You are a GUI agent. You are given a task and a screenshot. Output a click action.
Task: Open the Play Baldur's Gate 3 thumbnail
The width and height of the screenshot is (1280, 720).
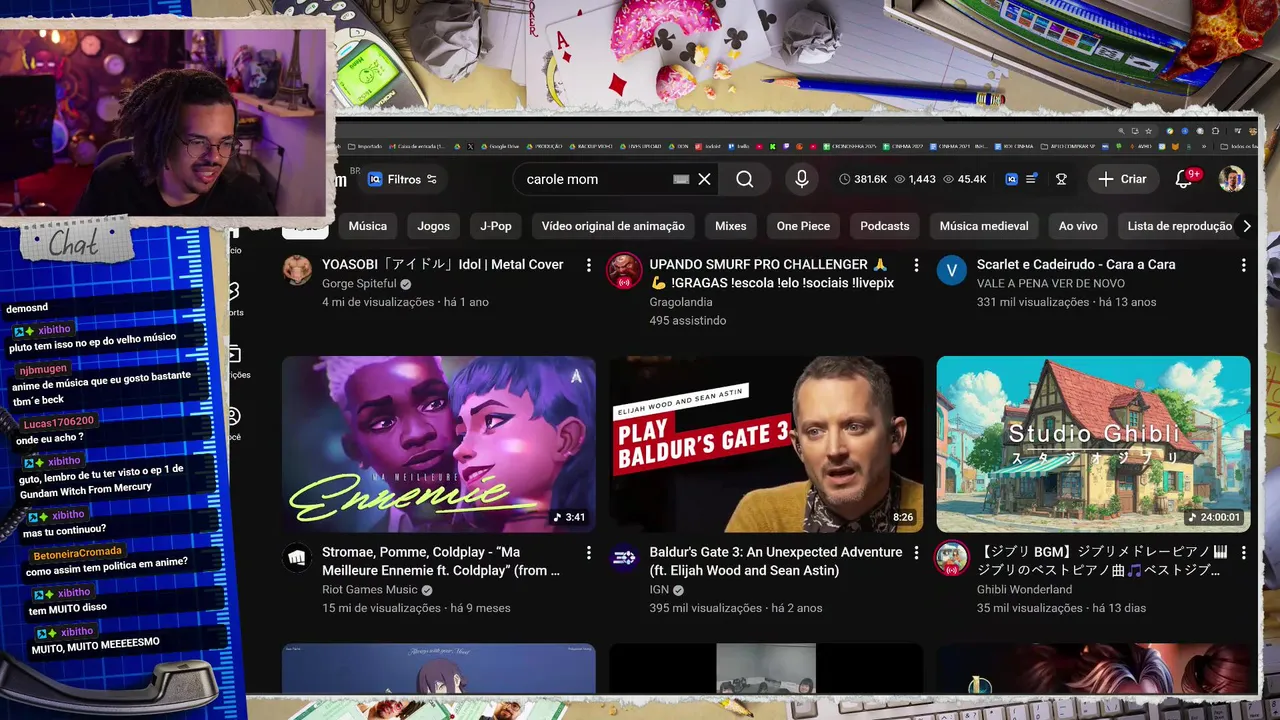(766, 444)
